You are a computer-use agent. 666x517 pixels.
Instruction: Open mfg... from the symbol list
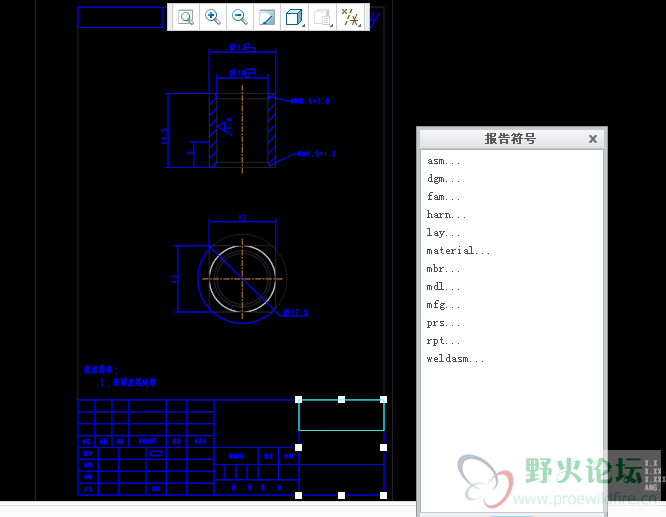(x=444, y=305)
